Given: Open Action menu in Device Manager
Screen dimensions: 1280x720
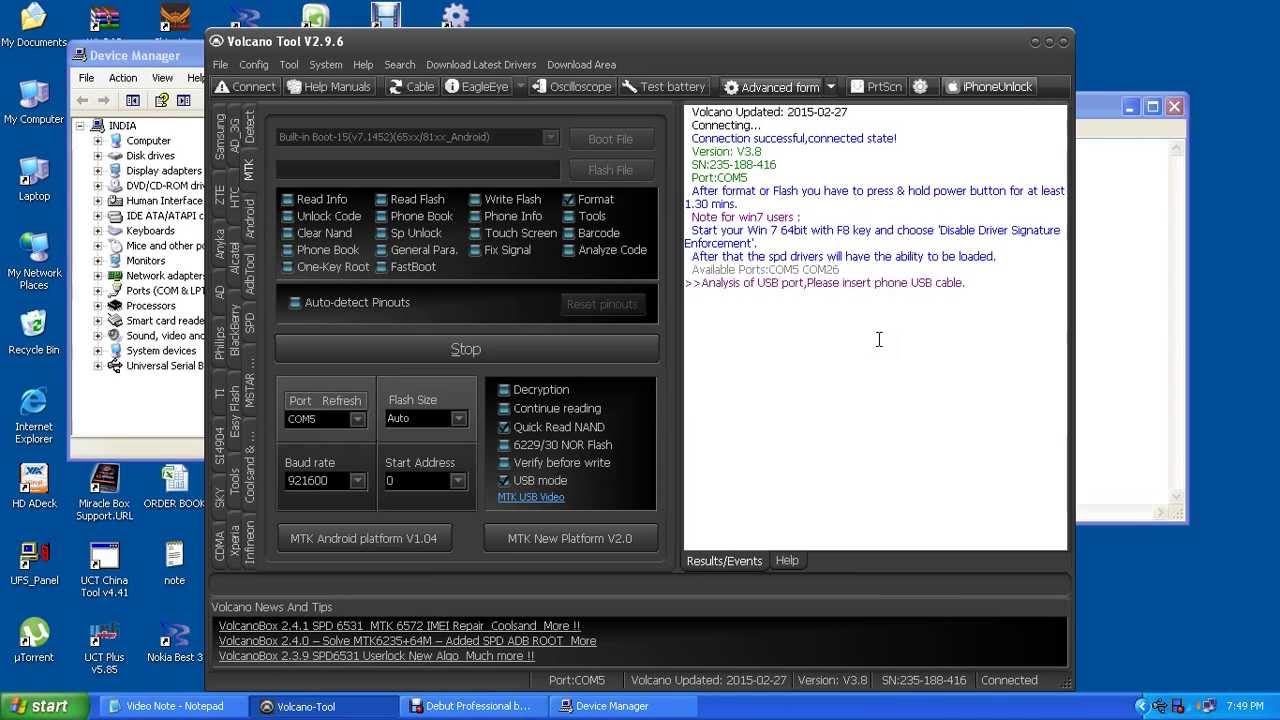Looking at the screenshot, I should [123, 78].
